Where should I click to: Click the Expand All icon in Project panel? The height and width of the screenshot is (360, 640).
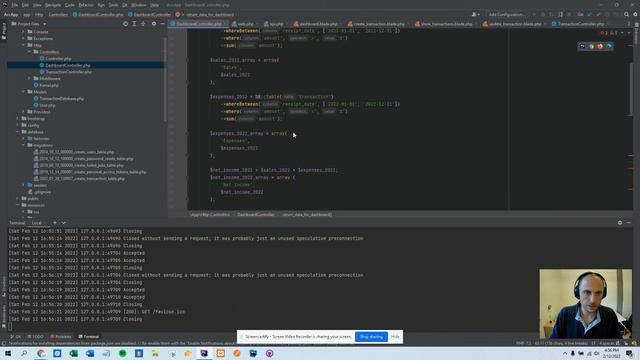click(134, 24)
